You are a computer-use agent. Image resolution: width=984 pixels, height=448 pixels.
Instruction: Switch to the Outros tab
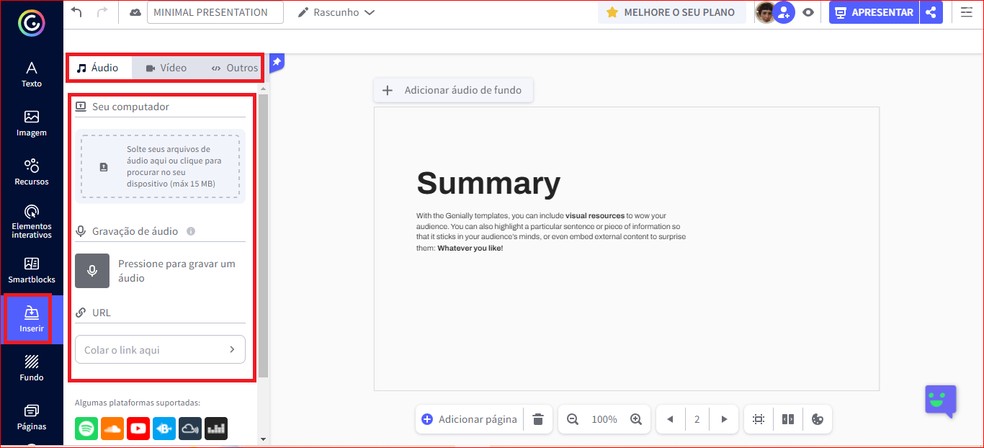coord(234,68)
